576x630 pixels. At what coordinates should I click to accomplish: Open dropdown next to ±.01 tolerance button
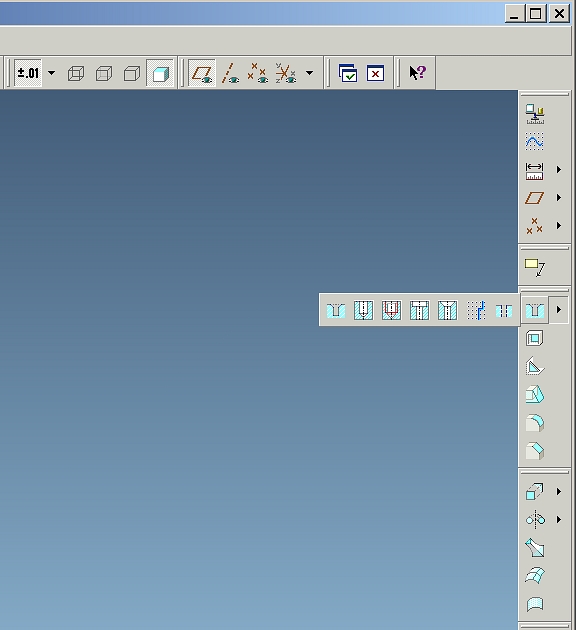(x=51, y=73)
